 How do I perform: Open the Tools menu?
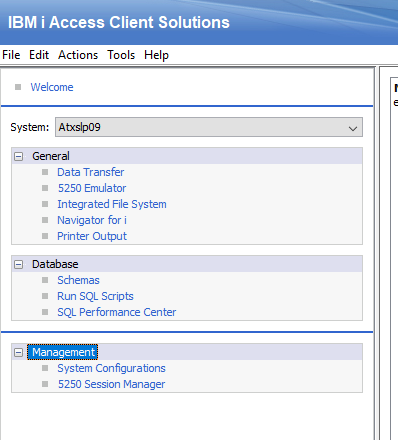pyautogui.click(x=121, y=55)
